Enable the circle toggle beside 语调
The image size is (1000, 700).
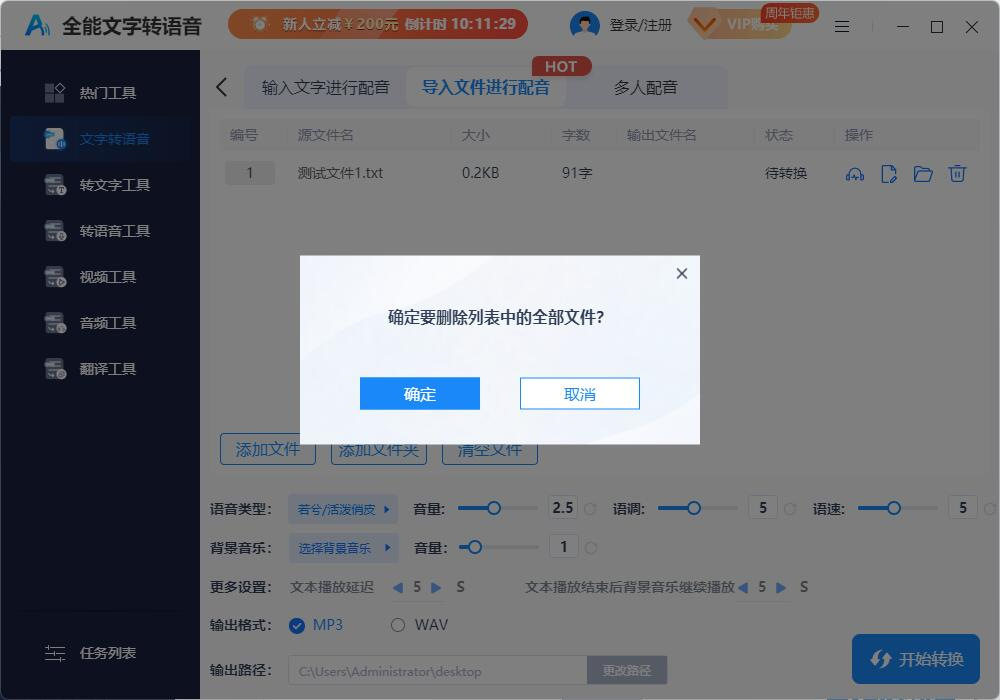tap(790, 507)
